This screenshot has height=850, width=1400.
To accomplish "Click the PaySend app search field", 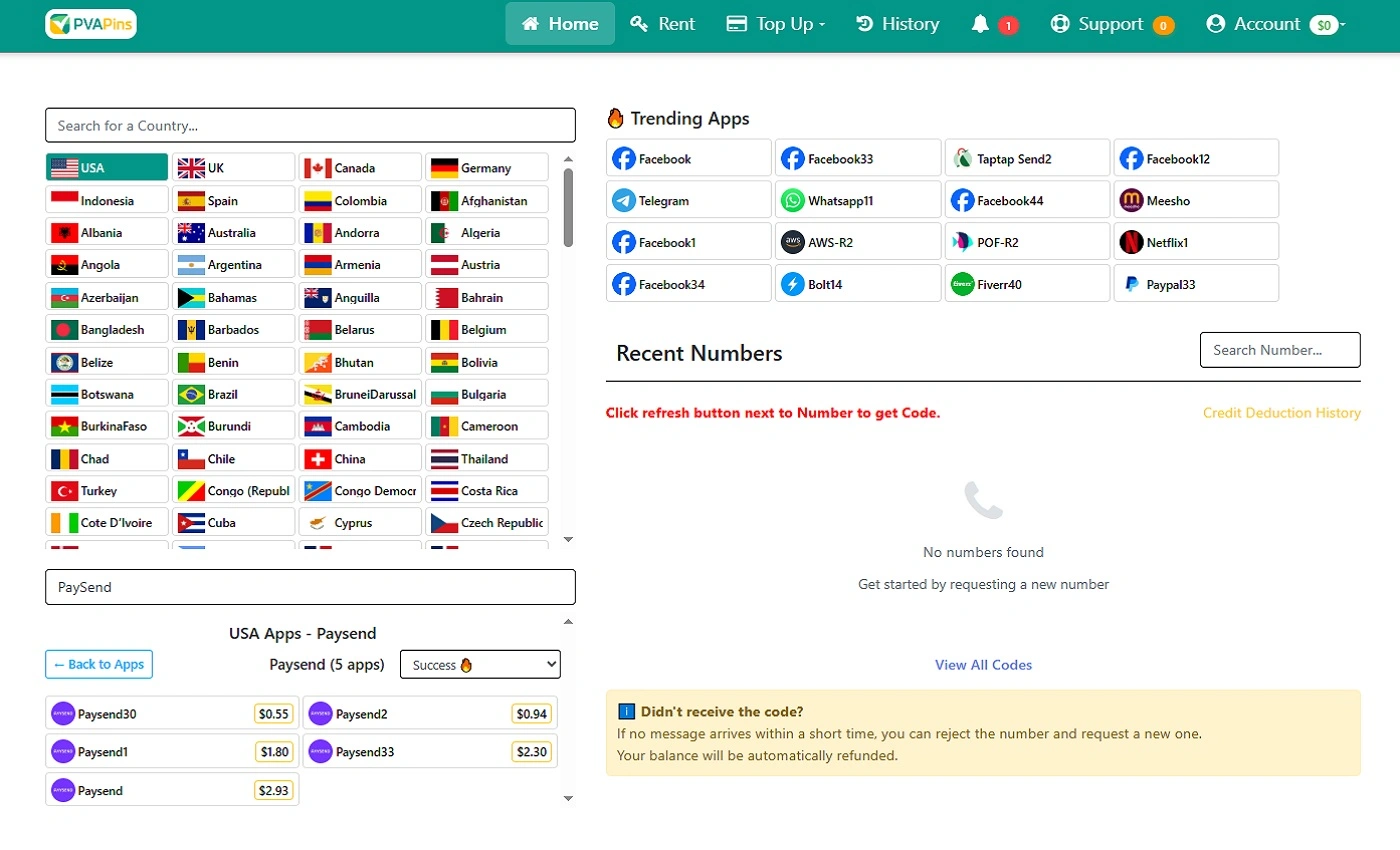I will point(310,587).
